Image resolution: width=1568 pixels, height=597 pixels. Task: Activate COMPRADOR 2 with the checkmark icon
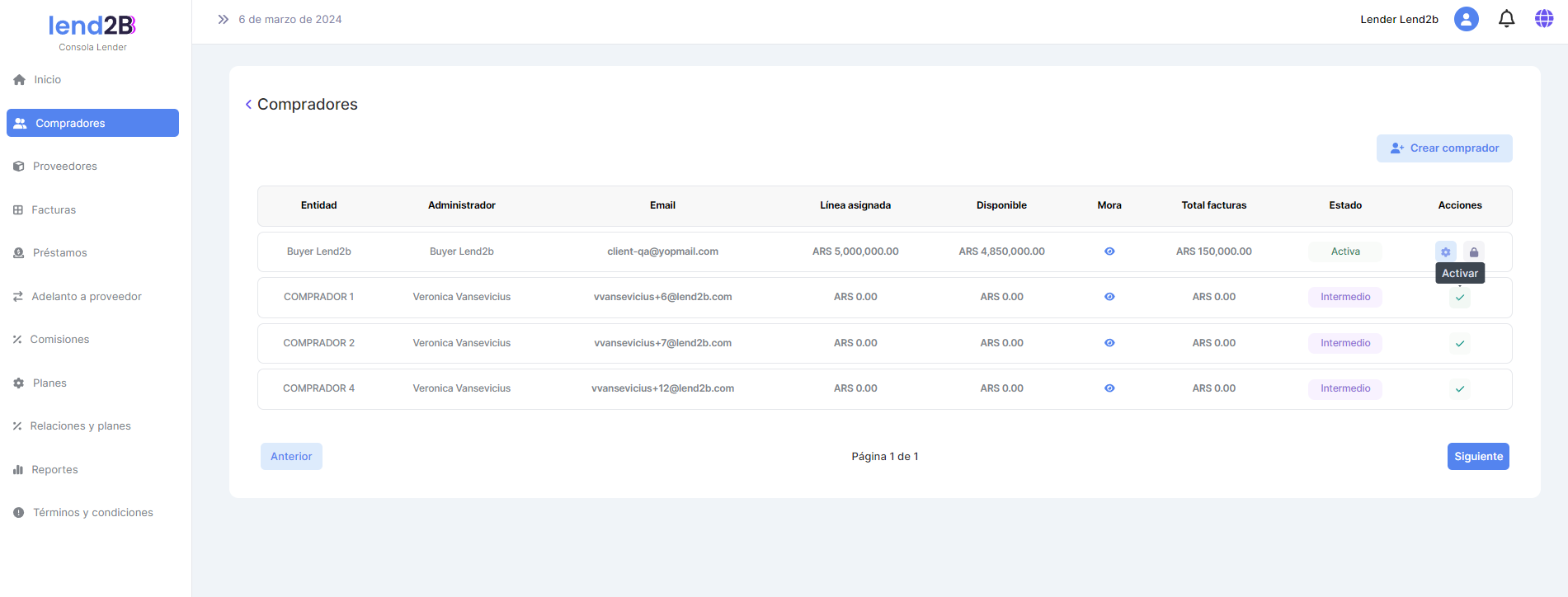(1460, 343)
